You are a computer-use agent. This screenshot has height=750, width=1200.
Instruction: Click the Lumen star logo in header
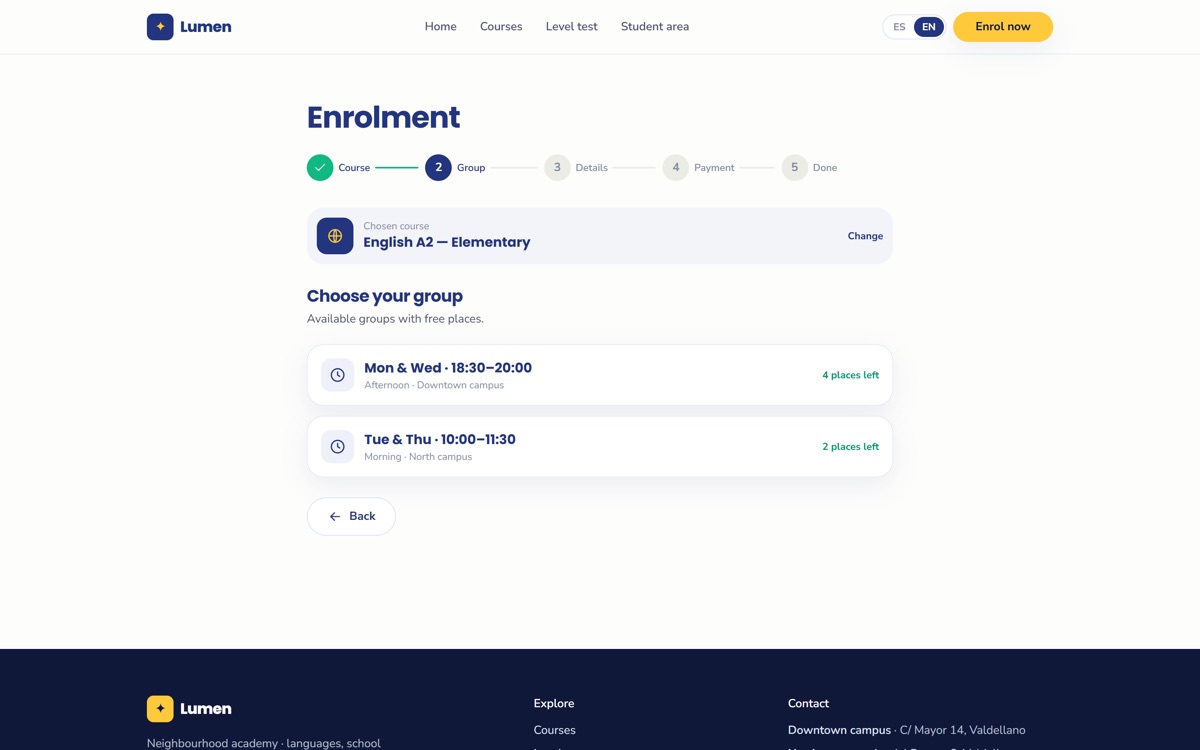[x=160, y=27]
